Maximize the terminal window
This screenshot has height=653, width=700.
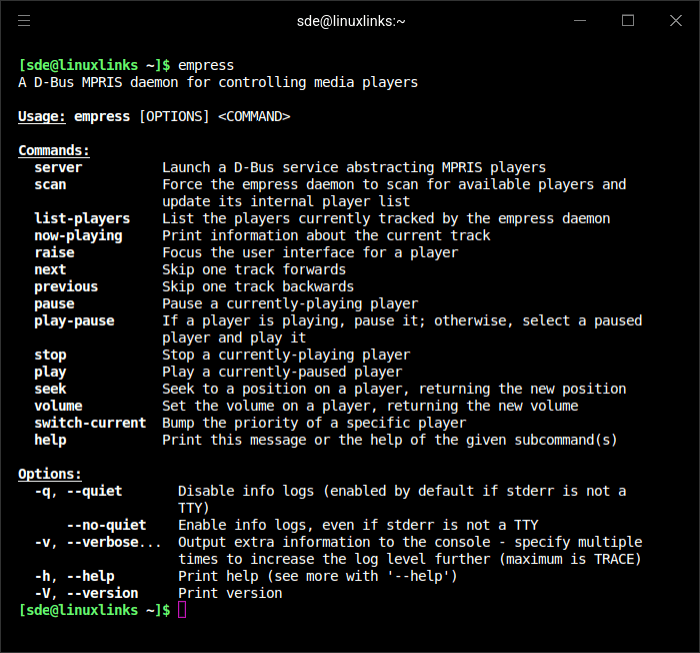628,21
